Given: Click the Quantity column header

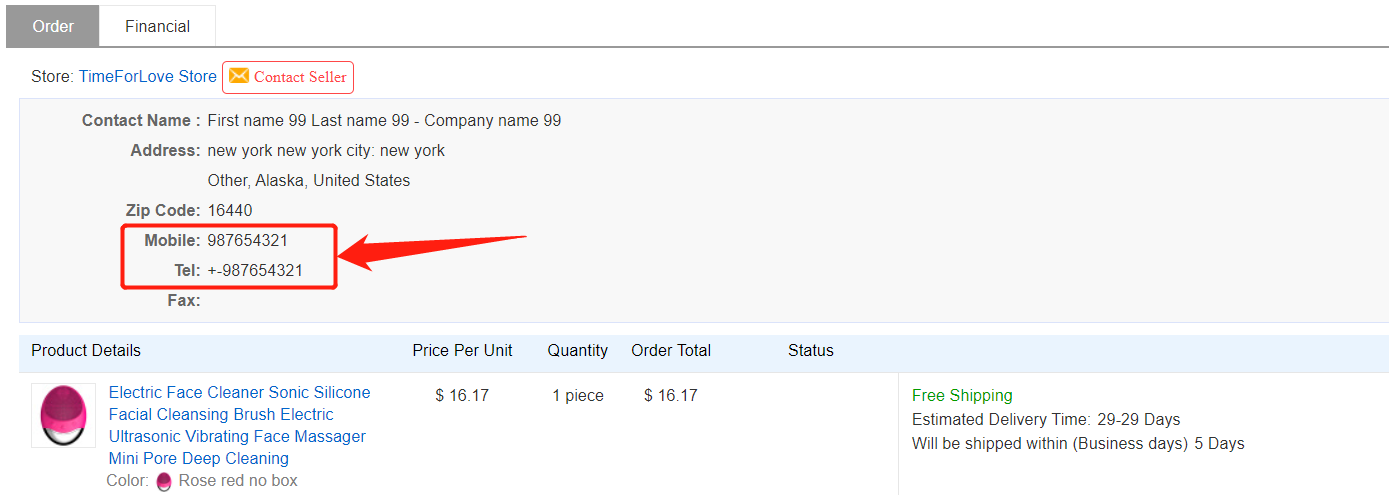Looking at the screenshot, I should 577,350.
